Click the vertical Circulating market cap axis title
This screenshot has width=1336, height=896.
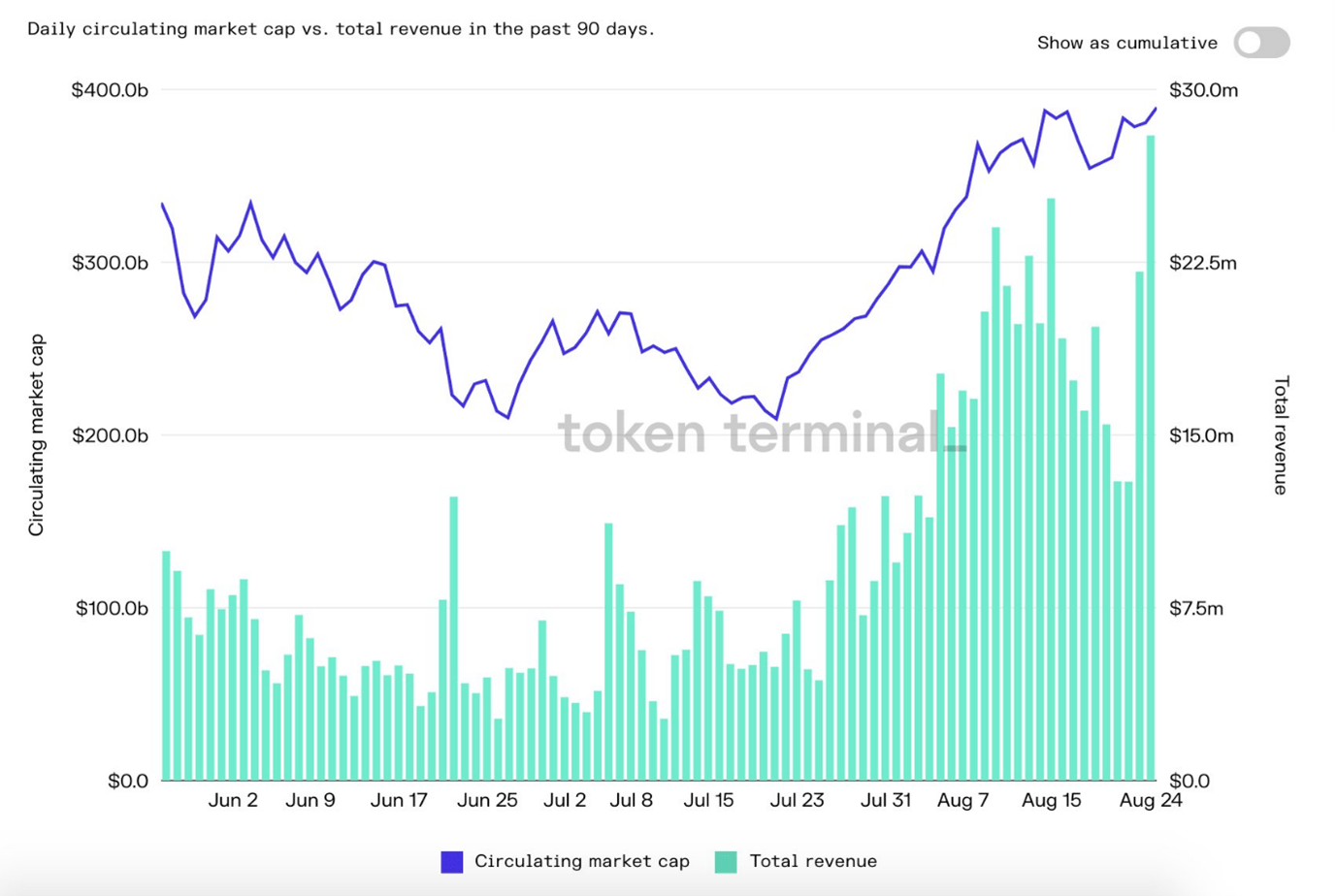pyautogui.click(x=37, y=435)
